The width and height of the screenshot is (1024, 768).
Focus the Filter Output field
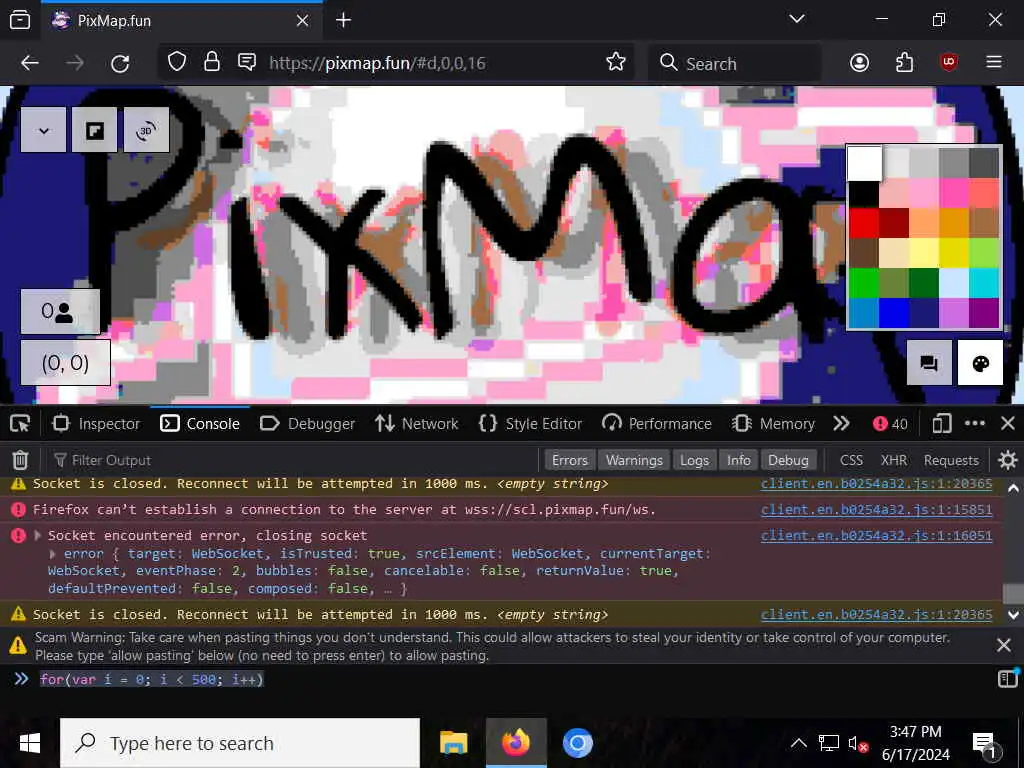[294, 460]
